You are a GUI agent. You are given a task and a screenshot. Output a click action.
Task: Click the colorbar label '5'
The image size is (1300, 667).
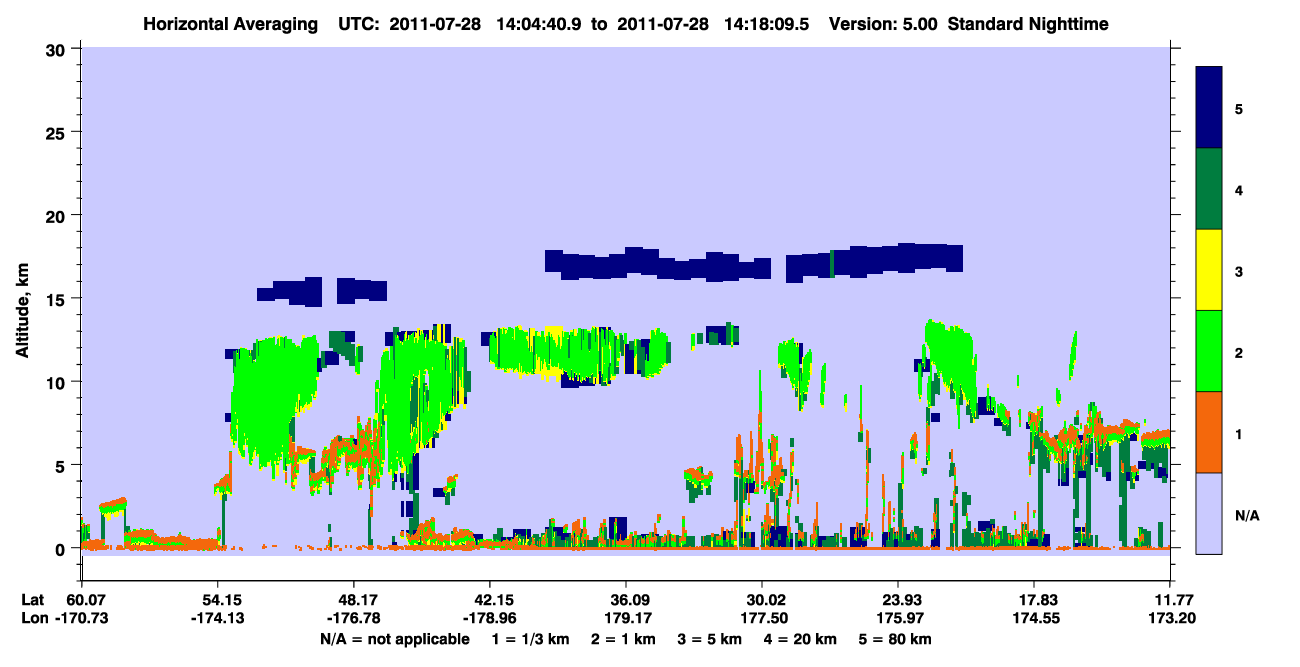coord(1239,108)
